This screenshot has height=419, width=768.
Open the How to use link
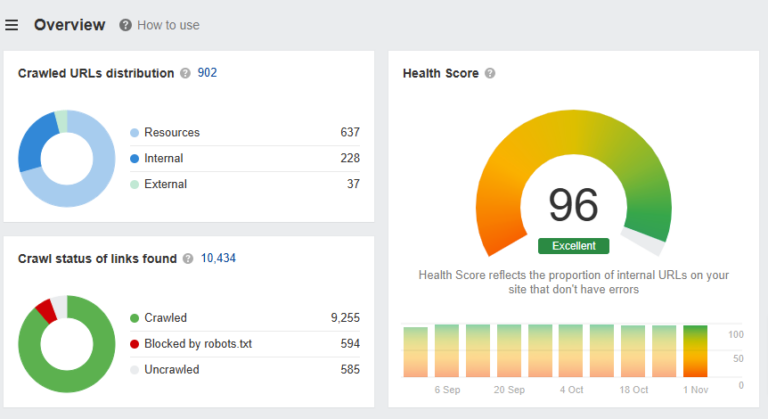coord(168,25)
